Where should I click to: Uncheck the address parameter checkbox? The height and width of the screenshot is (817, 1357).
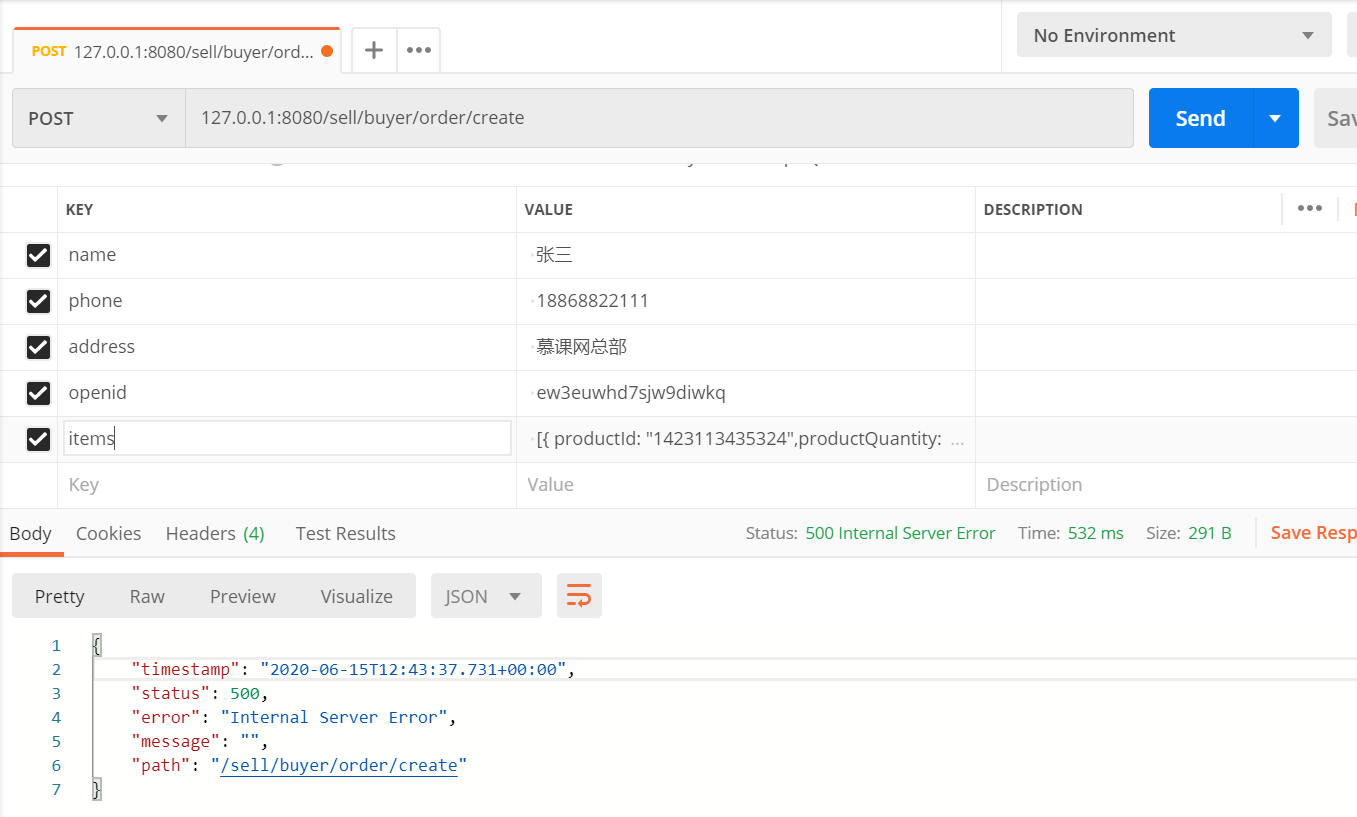[x=38, y=347]
